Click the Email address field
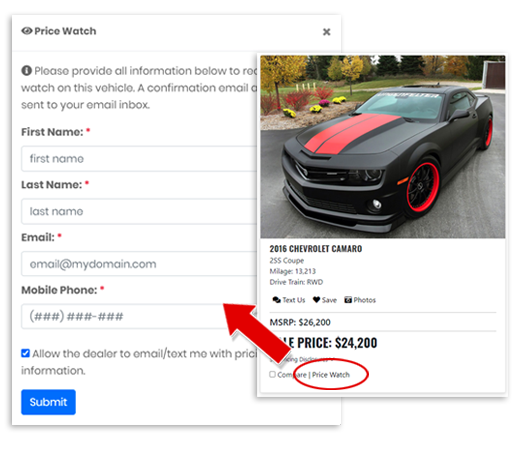Image resolution: width=520 pixels, height=450 pixels. click(x=139, y=264)
